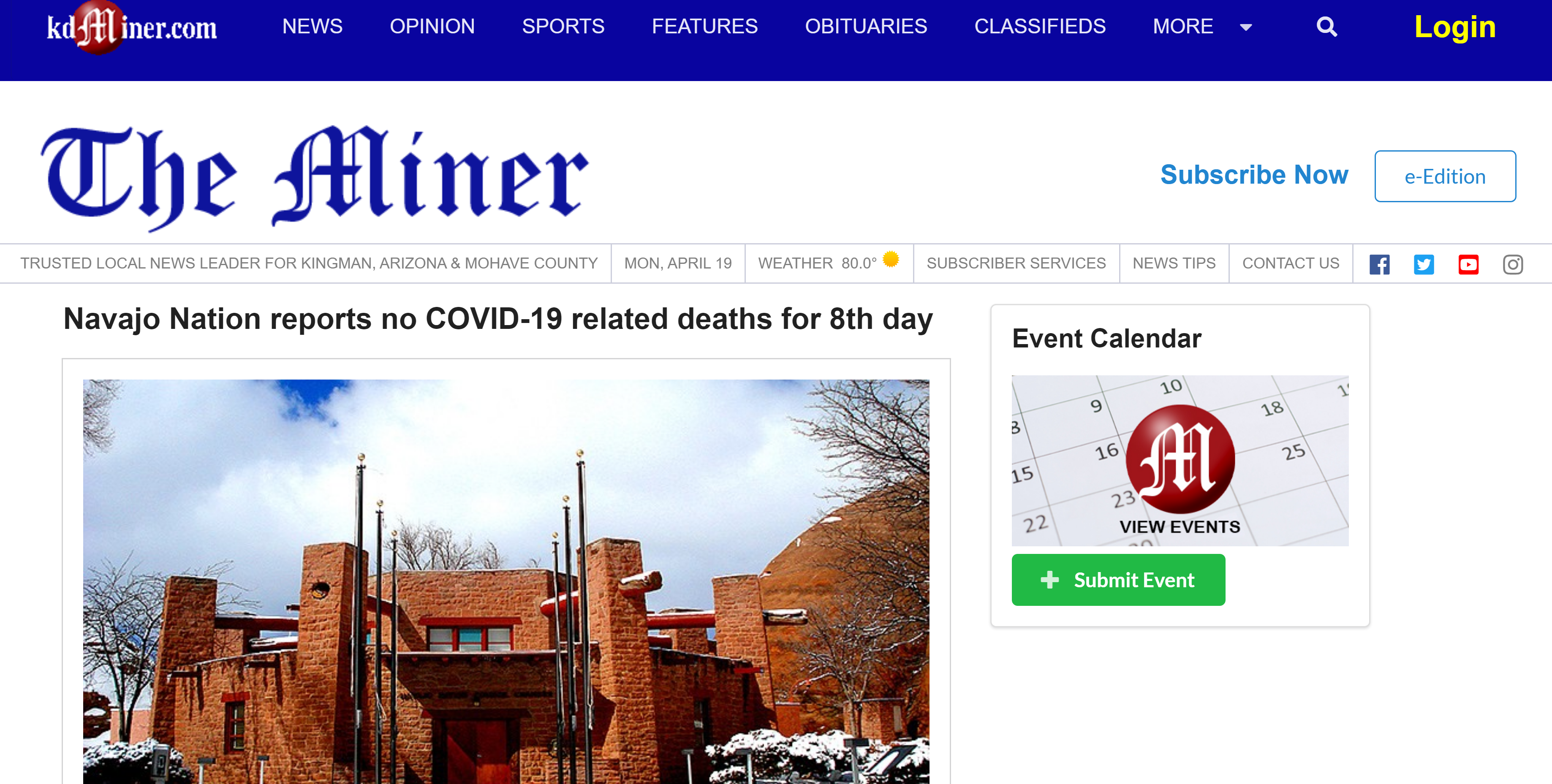The image size is (1552, 784).
Task: Open the Twitter bird icon
Action: click(1424, 264)
